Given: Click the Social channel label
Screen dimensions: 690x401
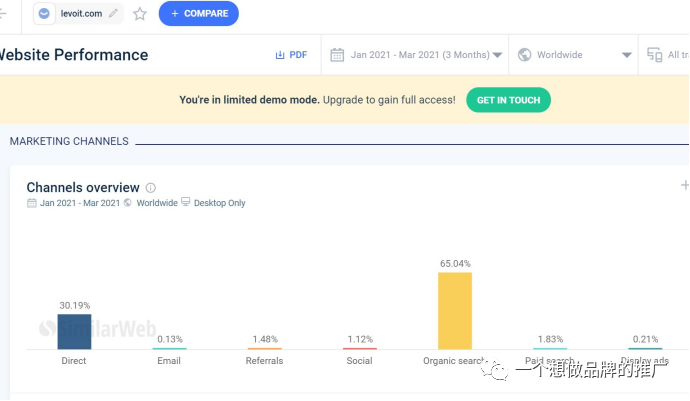Looking at the screenshot, I should coord(359,361).
